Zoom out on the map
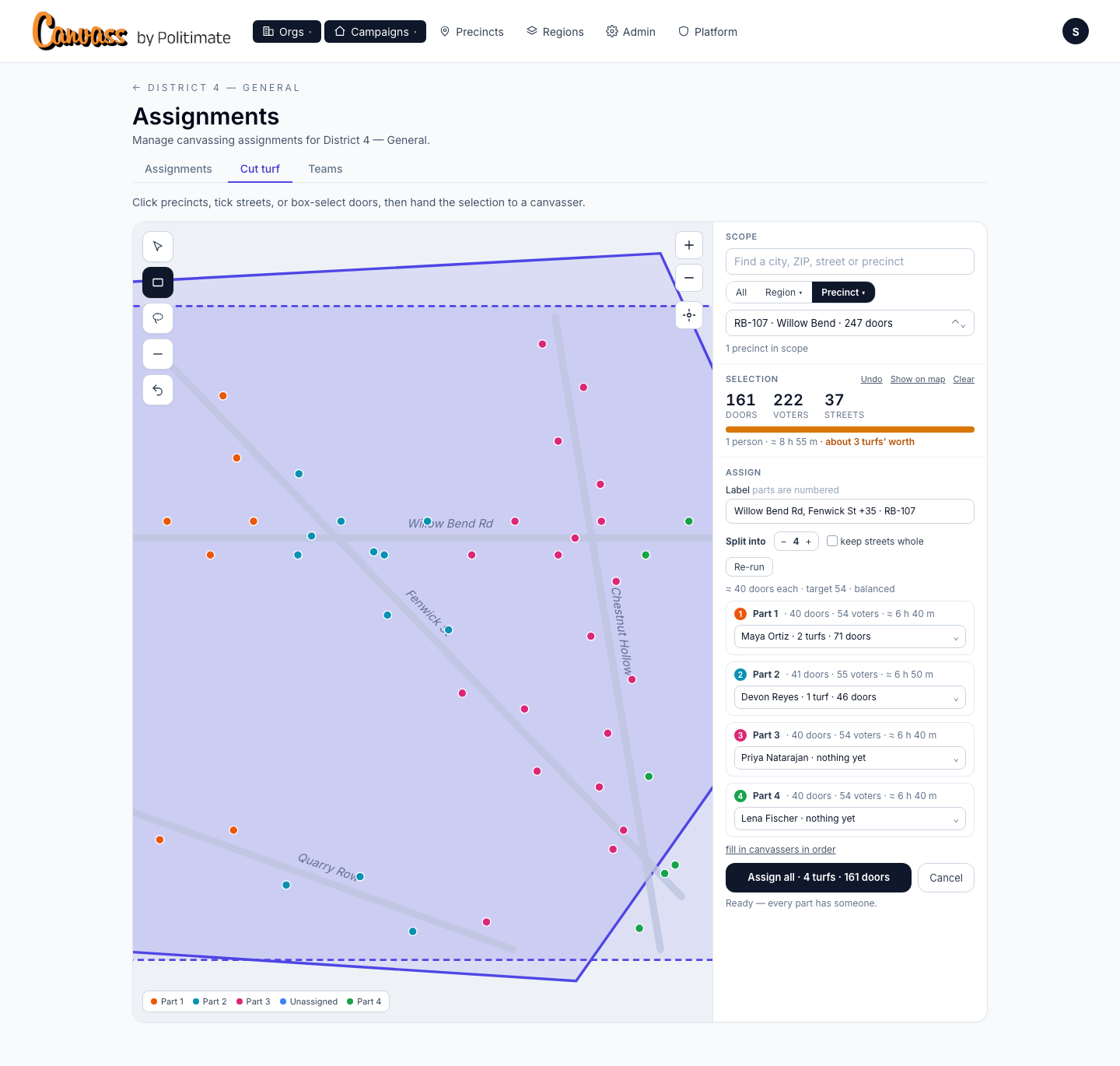 click(x=689, y=278)
